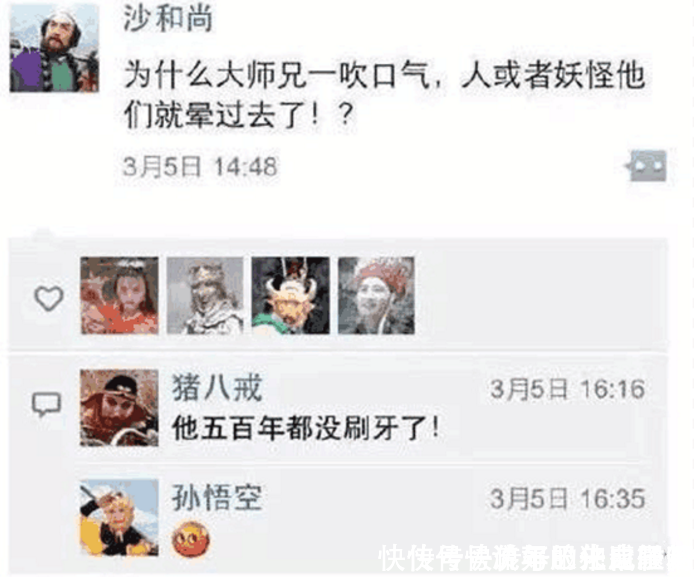
Task: Tap the emoji in 孙悟空's reply
Action: tap(191, 539)
